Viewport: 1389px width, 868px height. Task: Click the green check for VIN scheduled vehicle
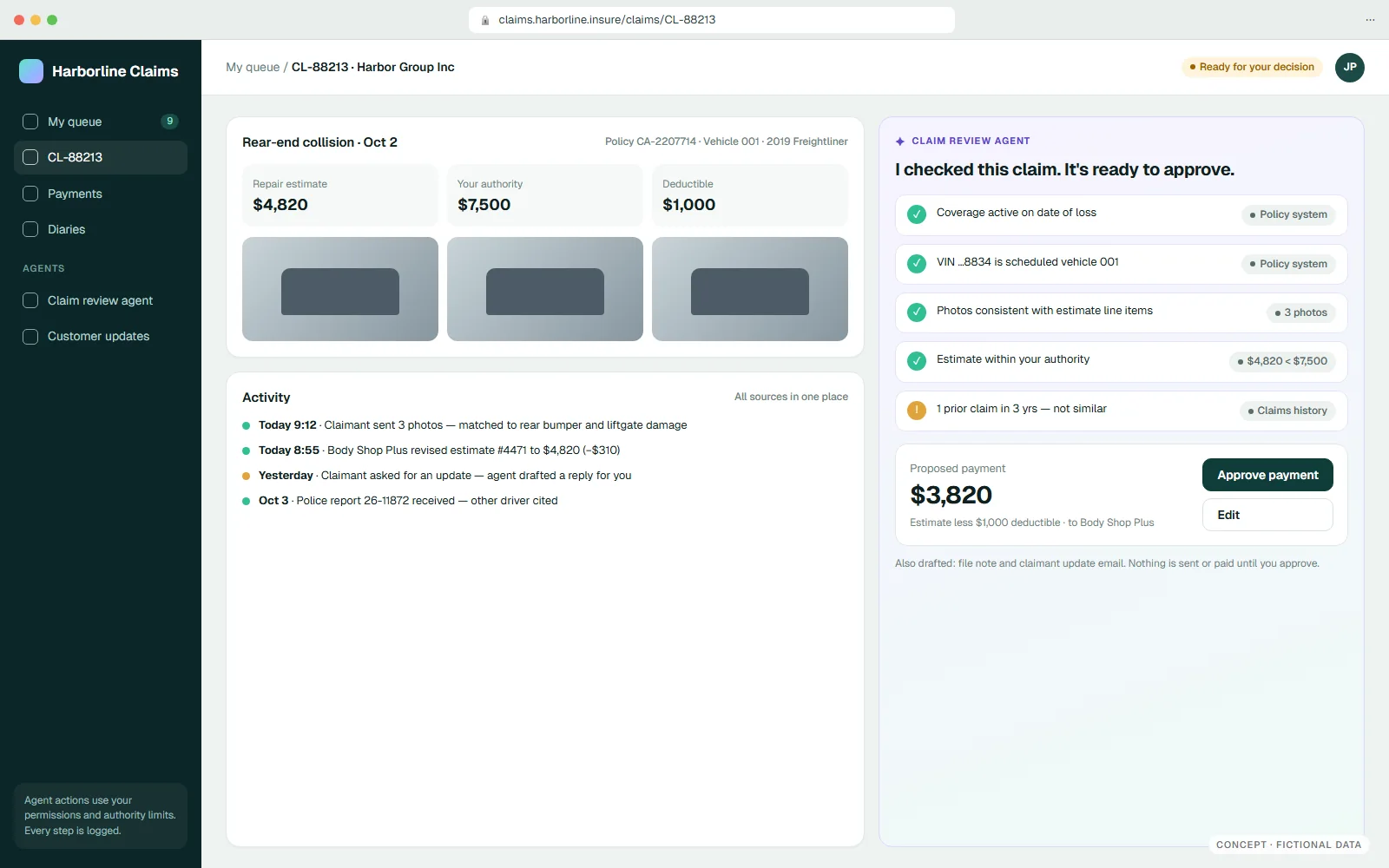pyautogui.click(x=917, y=263)
